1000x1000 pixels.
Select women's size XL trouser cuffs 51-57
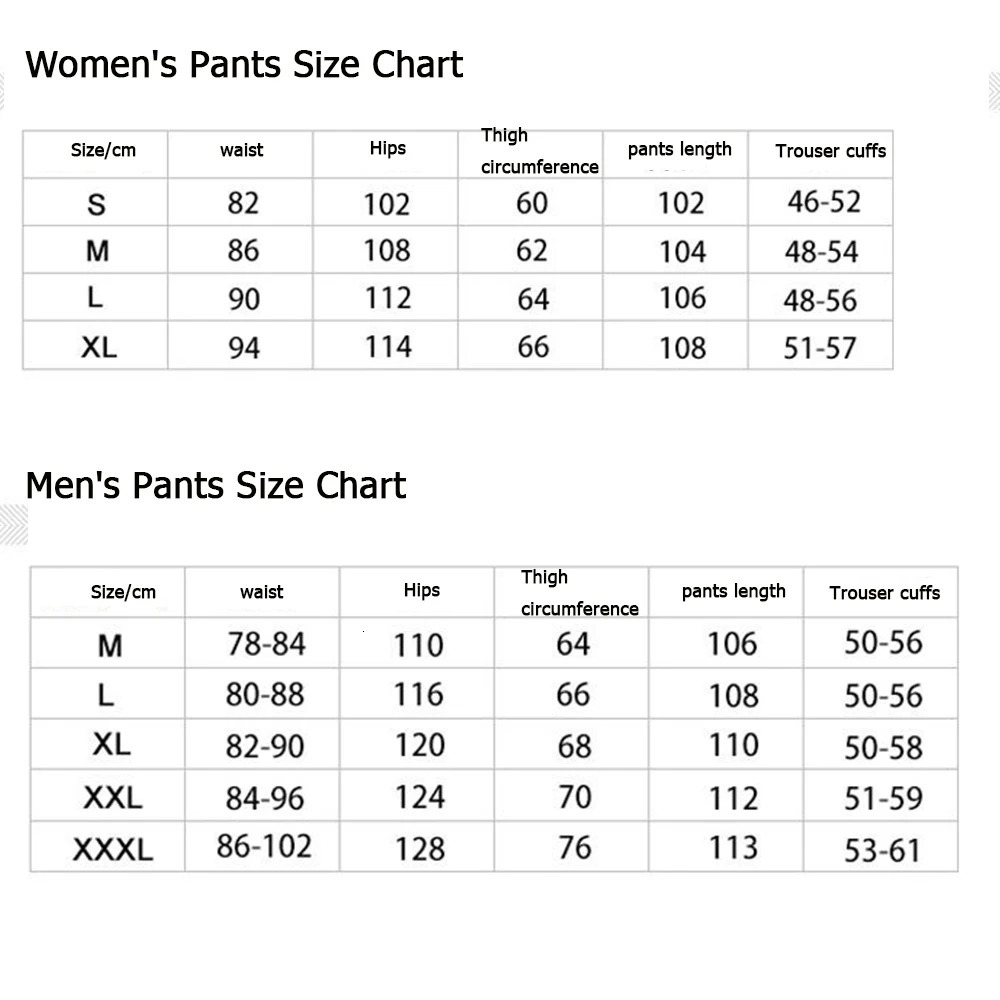point(820,348)
